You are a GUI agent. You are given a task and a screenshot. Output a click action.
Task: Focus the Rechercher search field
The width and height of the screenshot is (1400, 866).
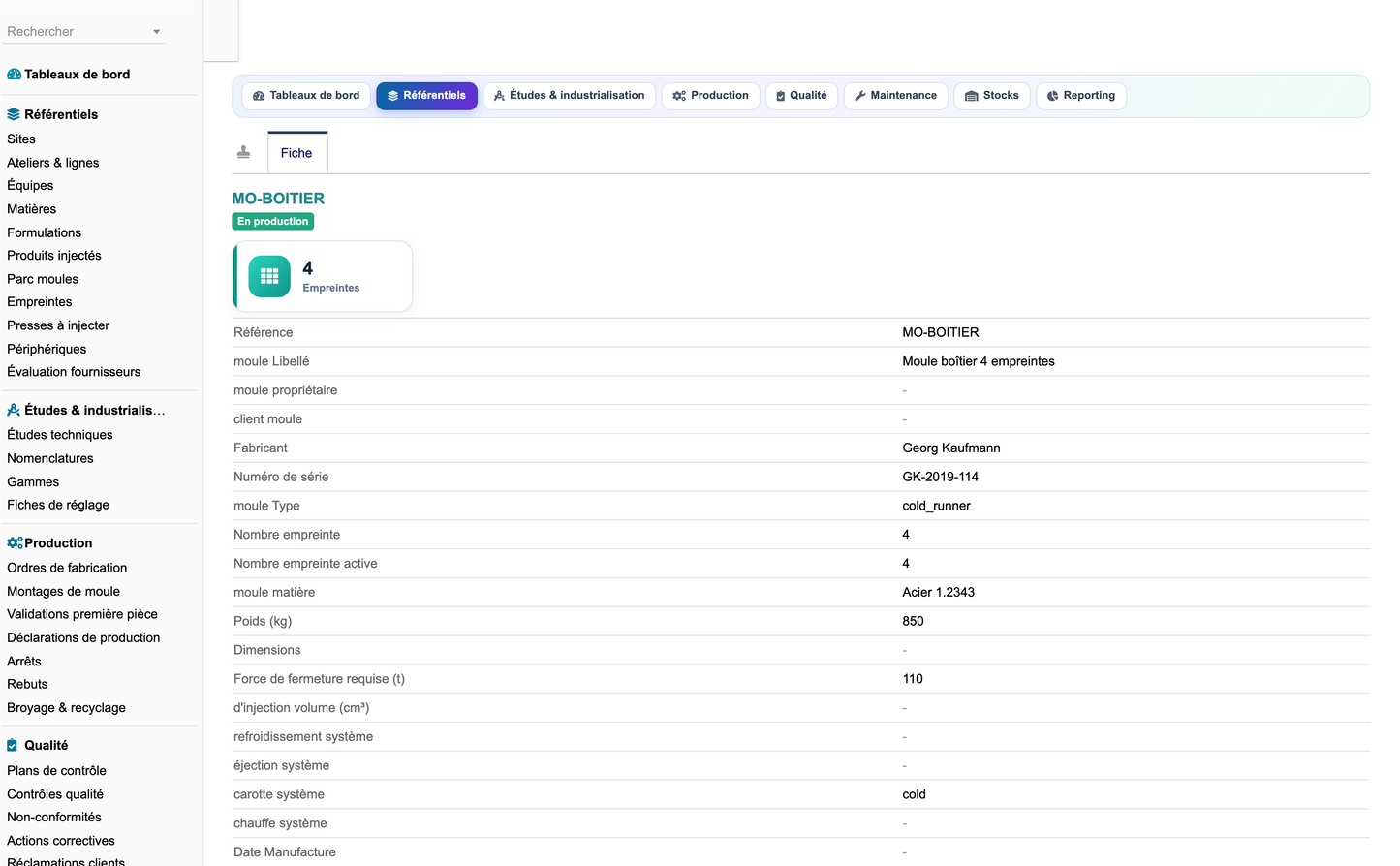[x=85, y=32]
